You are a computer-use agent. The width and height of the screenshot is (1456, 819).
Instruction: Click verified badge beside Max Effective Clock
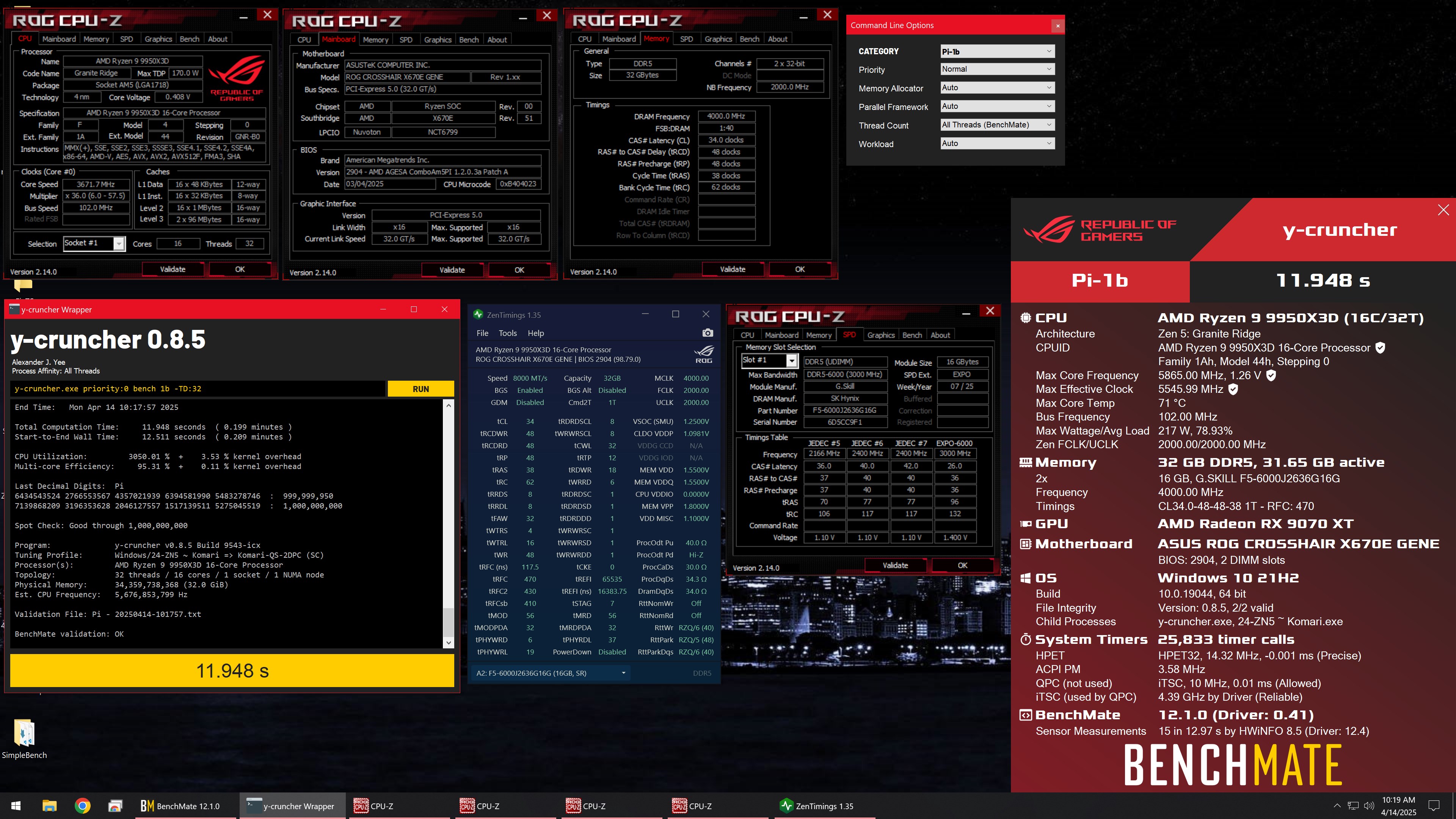(1233, 389)
